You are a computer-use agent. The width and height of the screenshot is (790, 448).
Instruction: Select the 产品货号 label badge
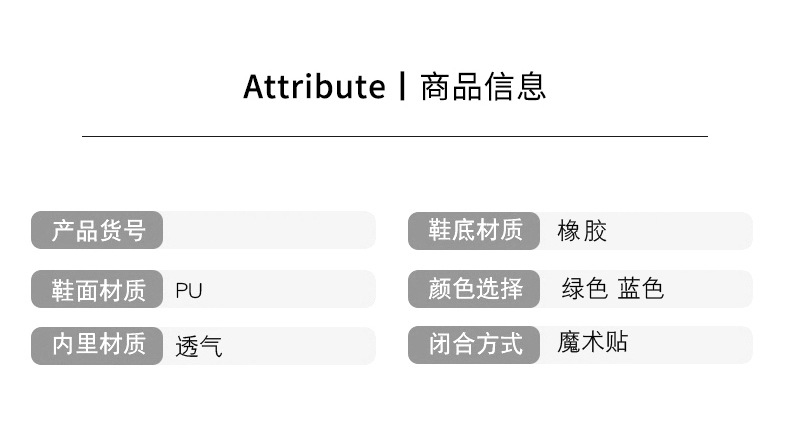[x=97, y=231]
